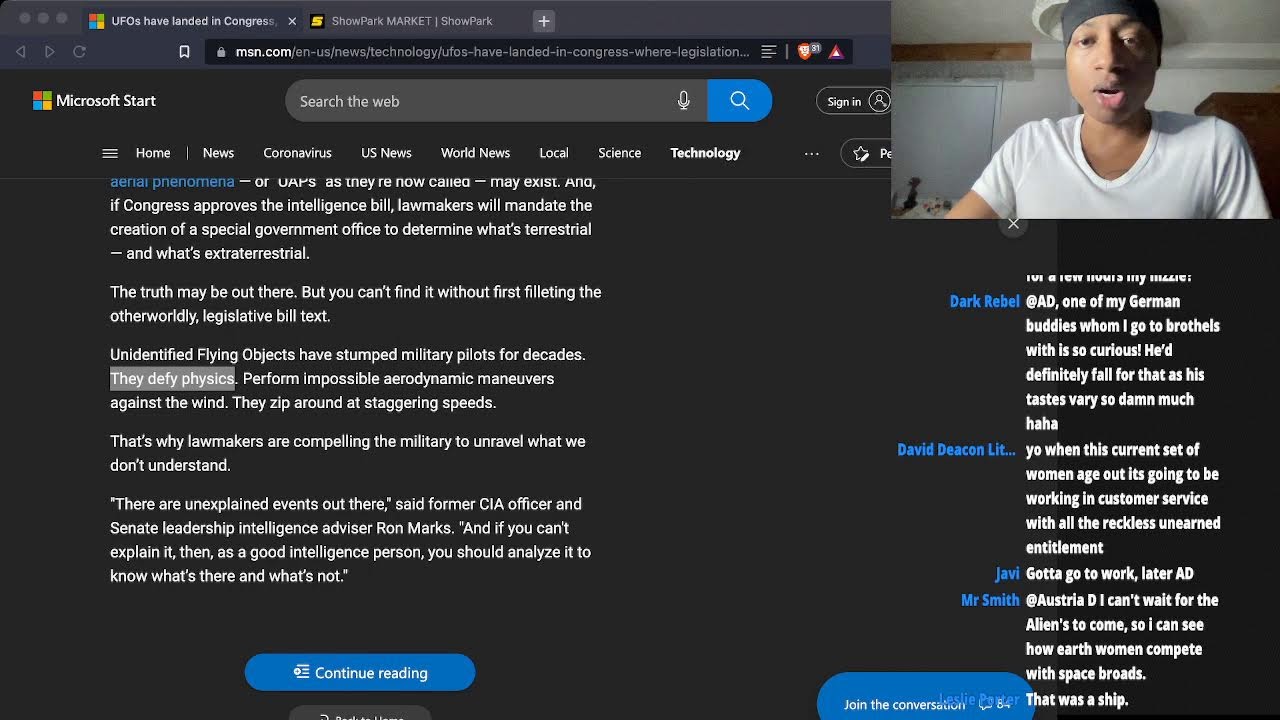Click the user avatar icon by Sign in
1280x720 pixels.
(879, 100)
